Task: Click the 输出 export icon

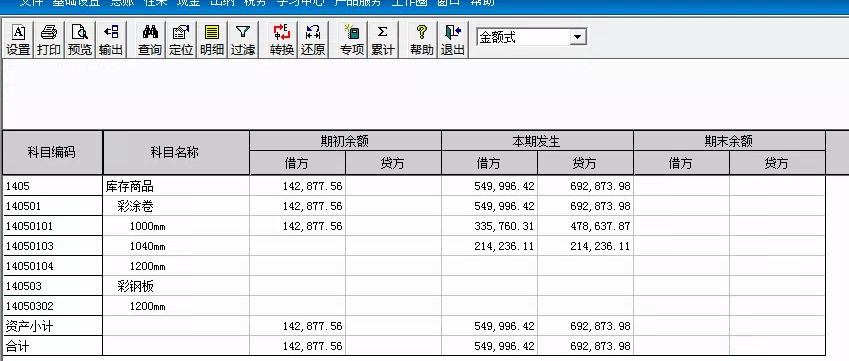Action: (111, 40)
